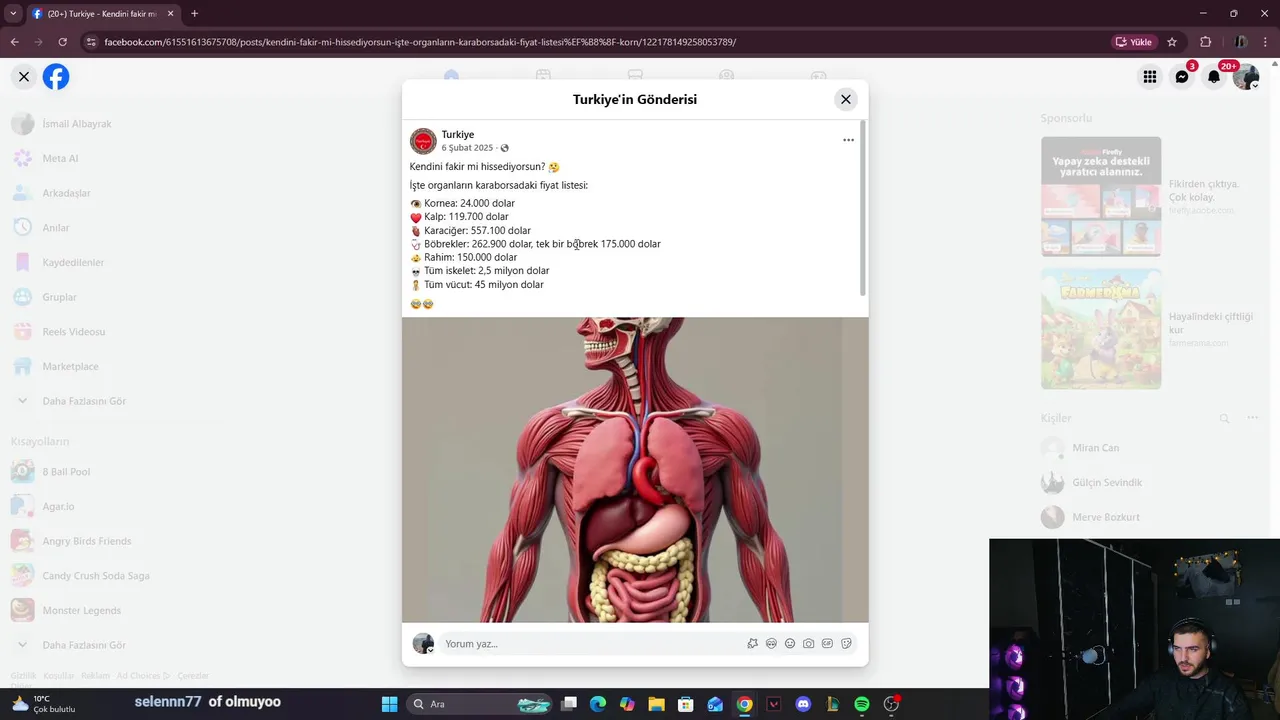This screenshot has height=720, width=1280.
Task: Open the Windows Start menu
Action: [x=389, y=704]
